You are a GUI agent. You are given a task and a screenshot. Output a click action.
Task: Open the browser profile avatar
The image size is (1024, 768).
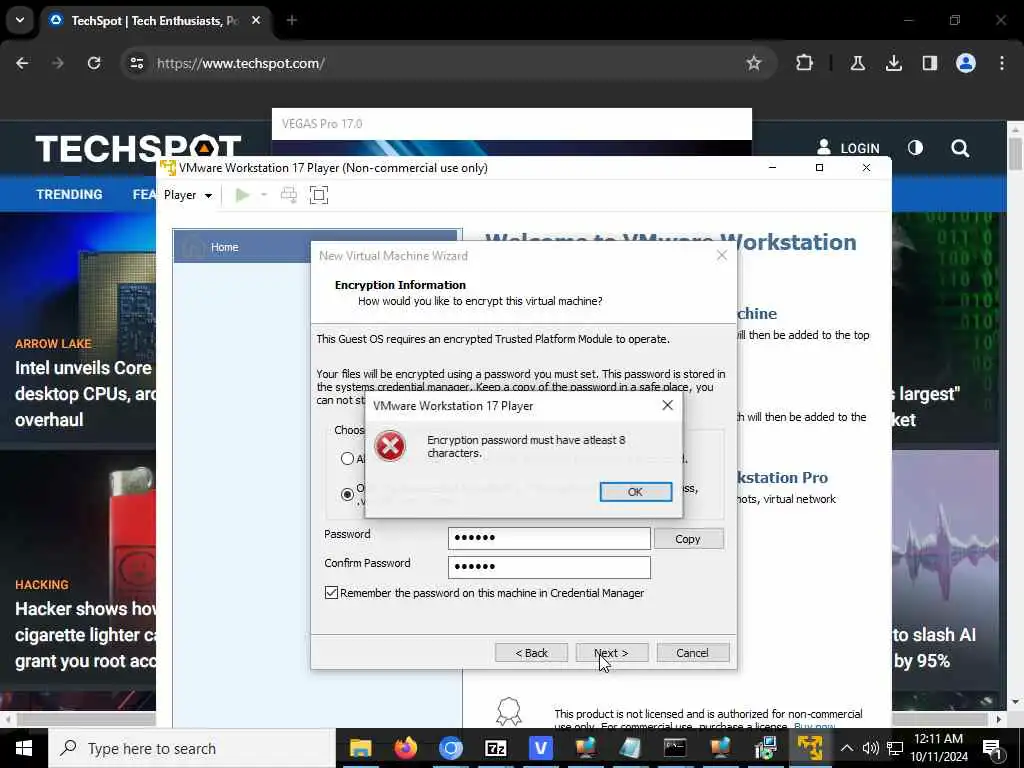click(x=966, y=63)
